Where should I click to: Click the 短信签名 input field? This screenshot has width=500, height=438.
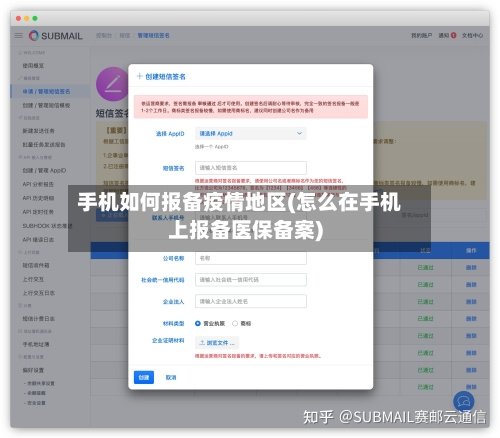(x=251, y=168)
